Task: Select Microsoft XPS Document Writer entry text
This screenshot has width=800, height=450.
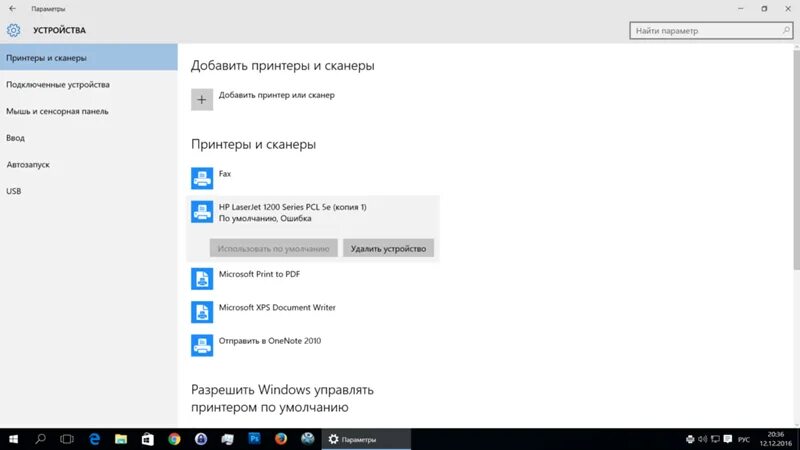Action: click(277, 308)
